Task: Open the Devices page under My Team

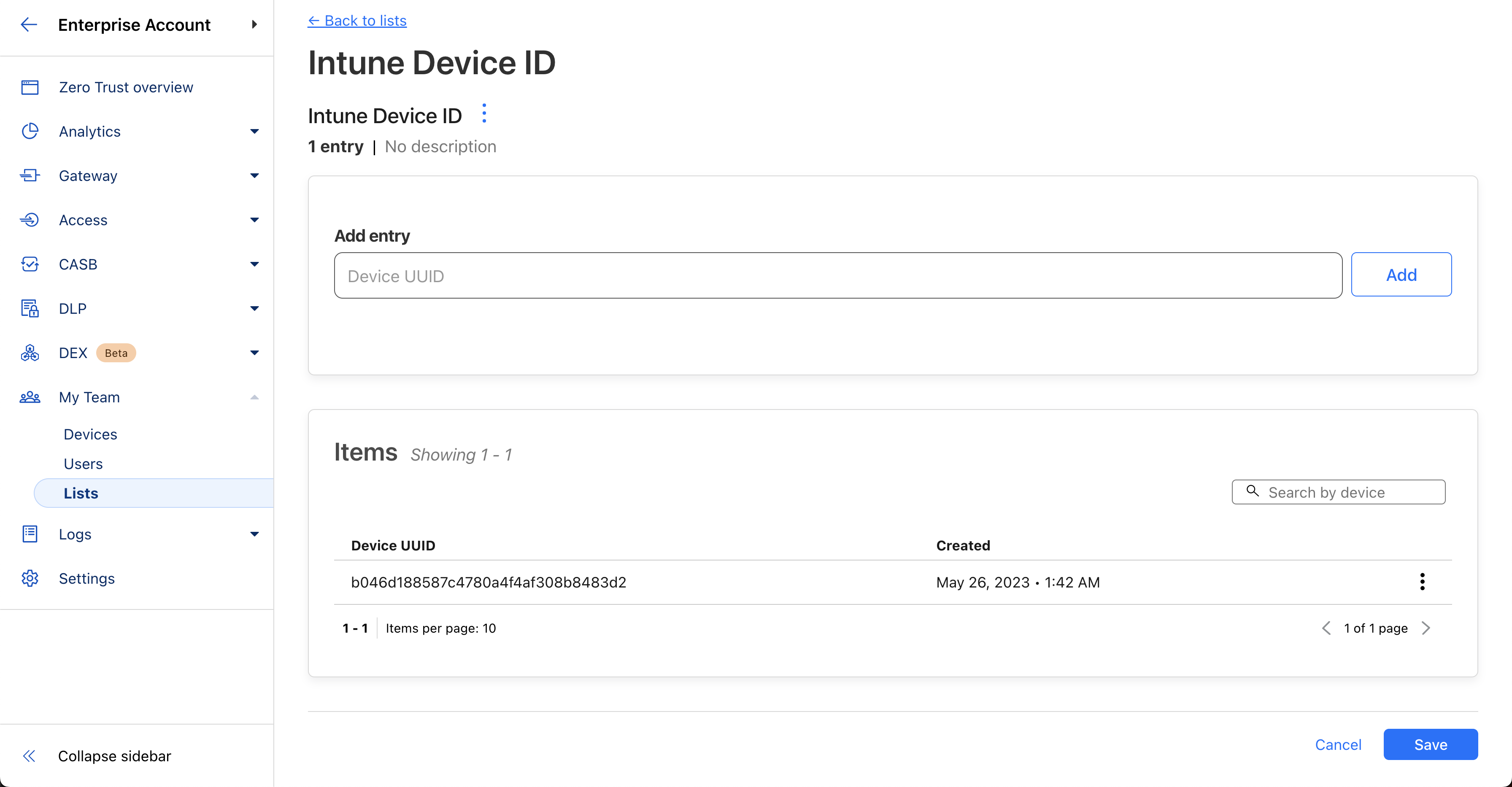Action: [90, 434]
